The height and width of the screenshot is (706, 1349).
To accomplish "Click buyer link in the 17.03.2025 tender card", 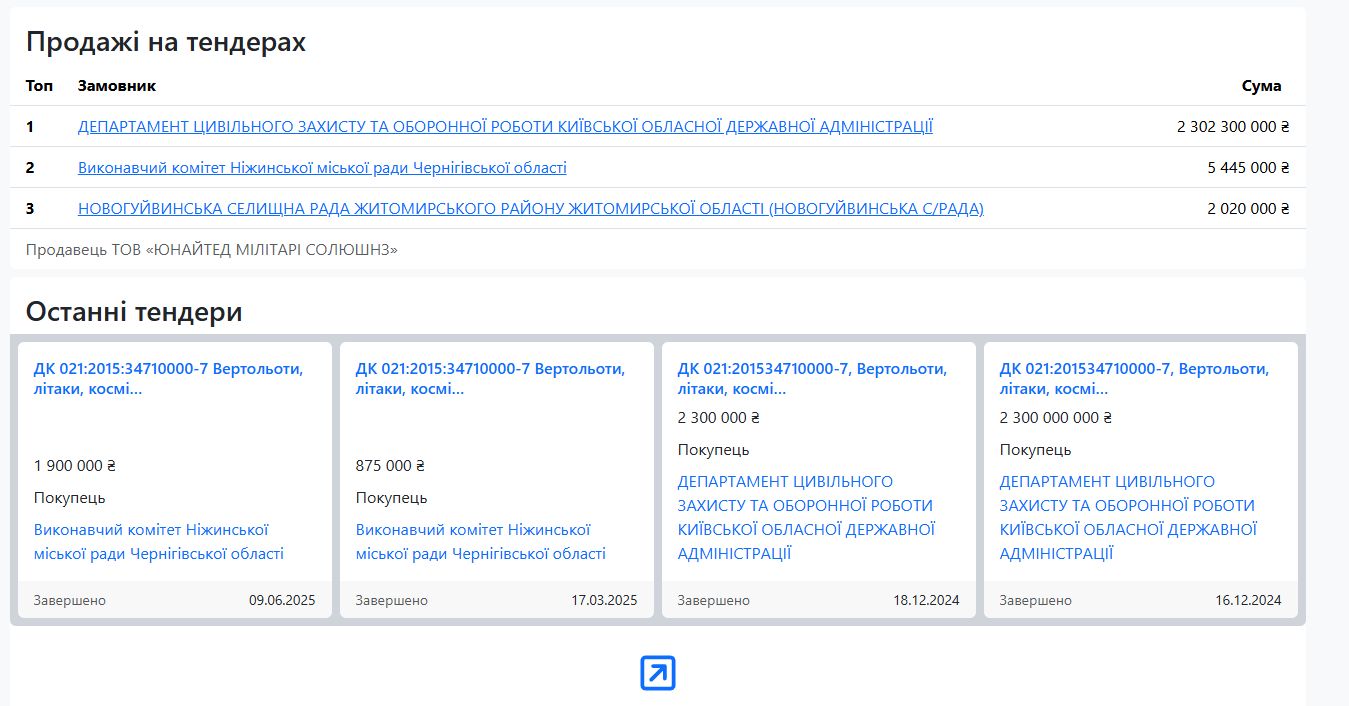I will point(480,541).
